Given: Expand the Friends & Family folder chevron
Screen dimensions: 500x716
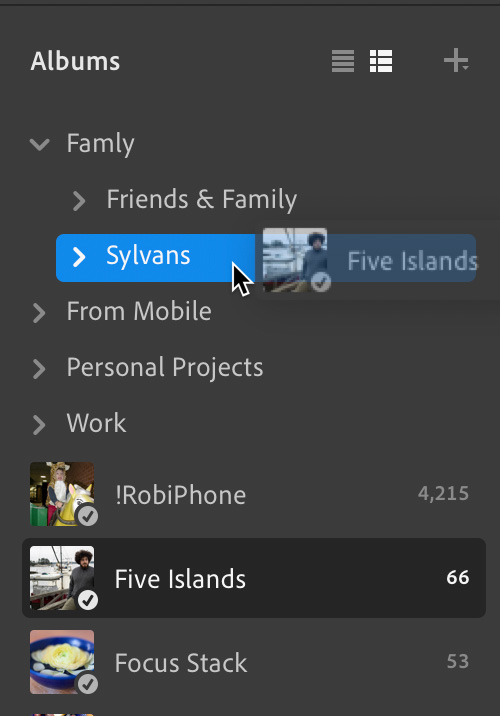Looking at the screenshot, I should point(79,200).
